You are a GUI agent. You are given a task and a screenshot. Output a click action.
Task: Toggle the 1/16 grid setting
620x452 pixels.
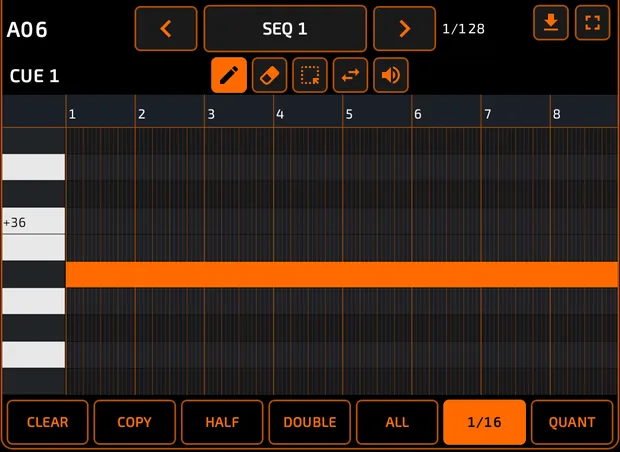[484, 422]
